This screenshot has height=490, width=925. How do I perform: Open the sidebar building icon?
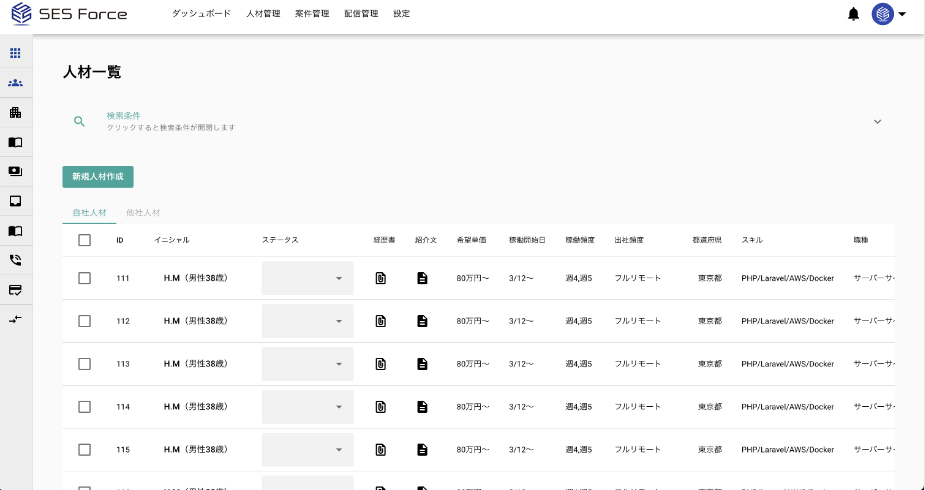pyautogui.click(x=16, y=113)
